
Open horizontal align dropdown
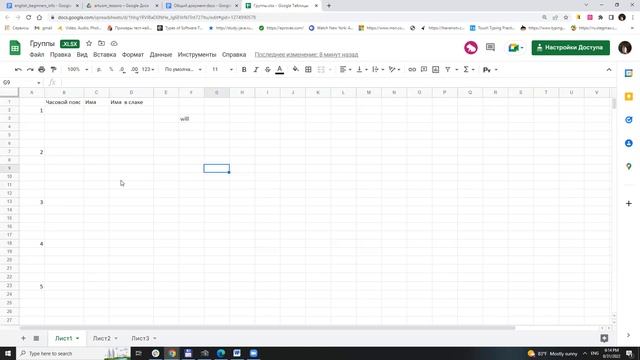point(345,70)
